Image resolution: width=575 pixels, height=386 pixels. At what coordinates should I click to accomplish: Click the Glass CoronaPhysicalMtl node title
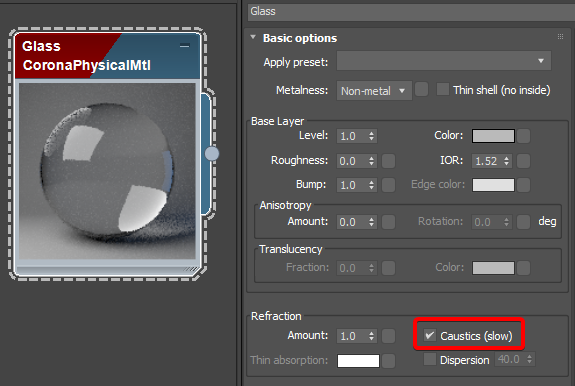click(87, 56)
